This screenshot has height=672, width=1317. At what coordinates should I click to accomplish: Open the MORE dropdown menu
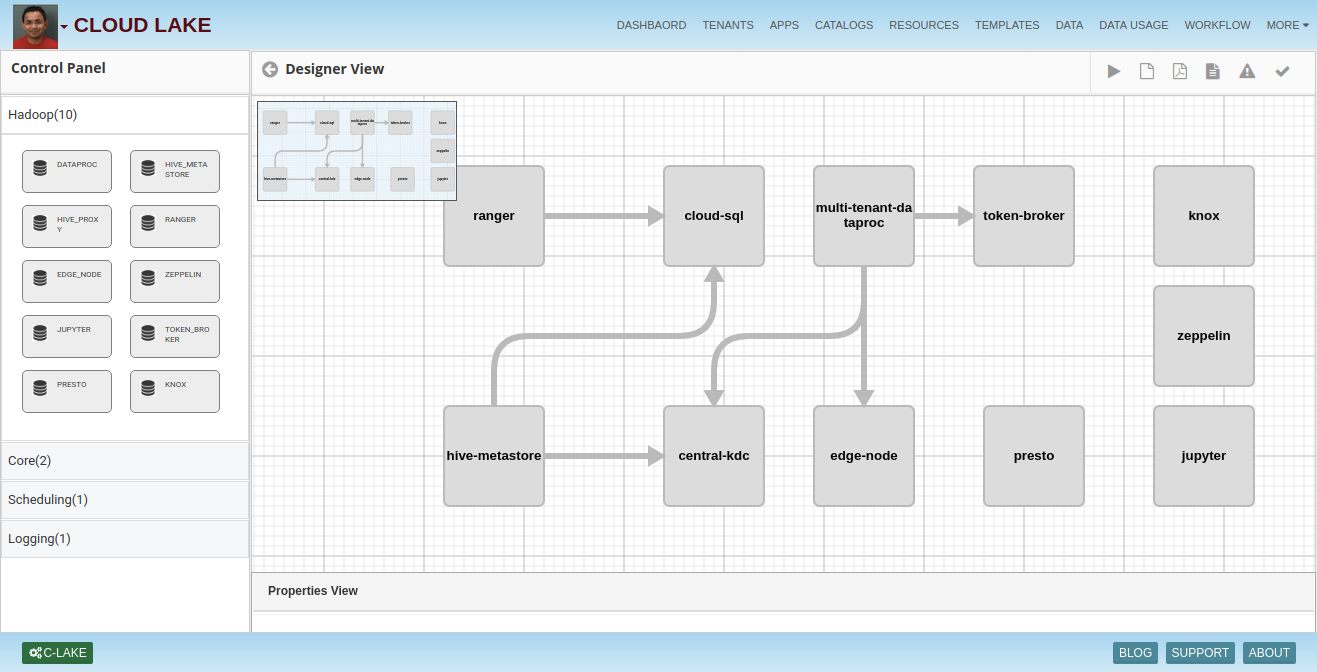click(x=1287, y=25)
